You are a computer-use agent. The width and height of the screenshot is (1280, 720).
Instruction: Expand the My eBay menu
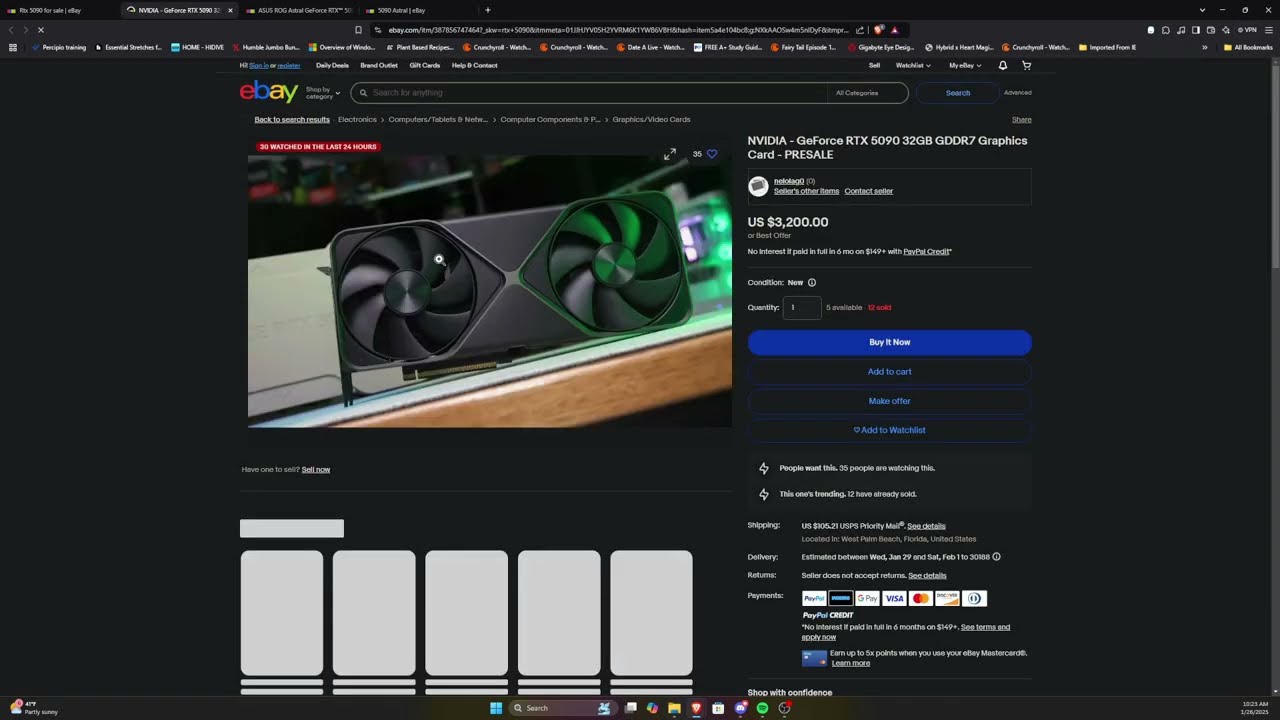pos(965,65)
